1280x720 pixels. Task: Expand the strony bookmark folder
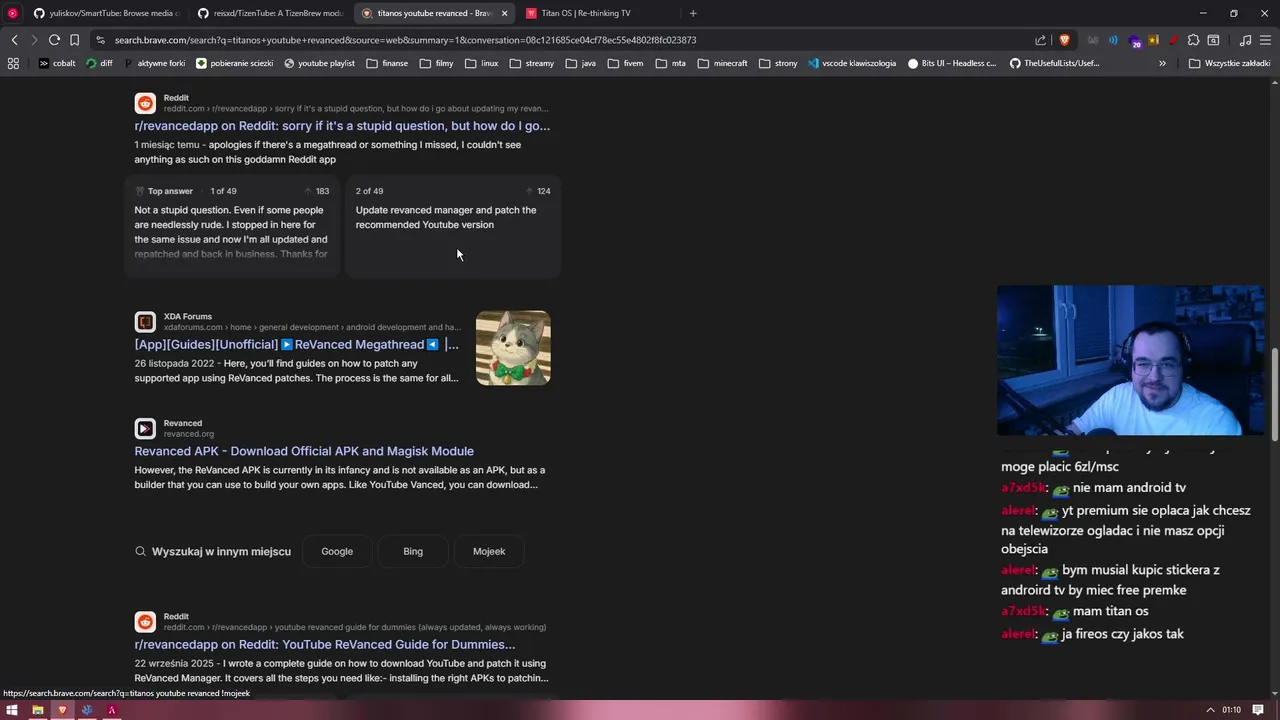(778, 63)
